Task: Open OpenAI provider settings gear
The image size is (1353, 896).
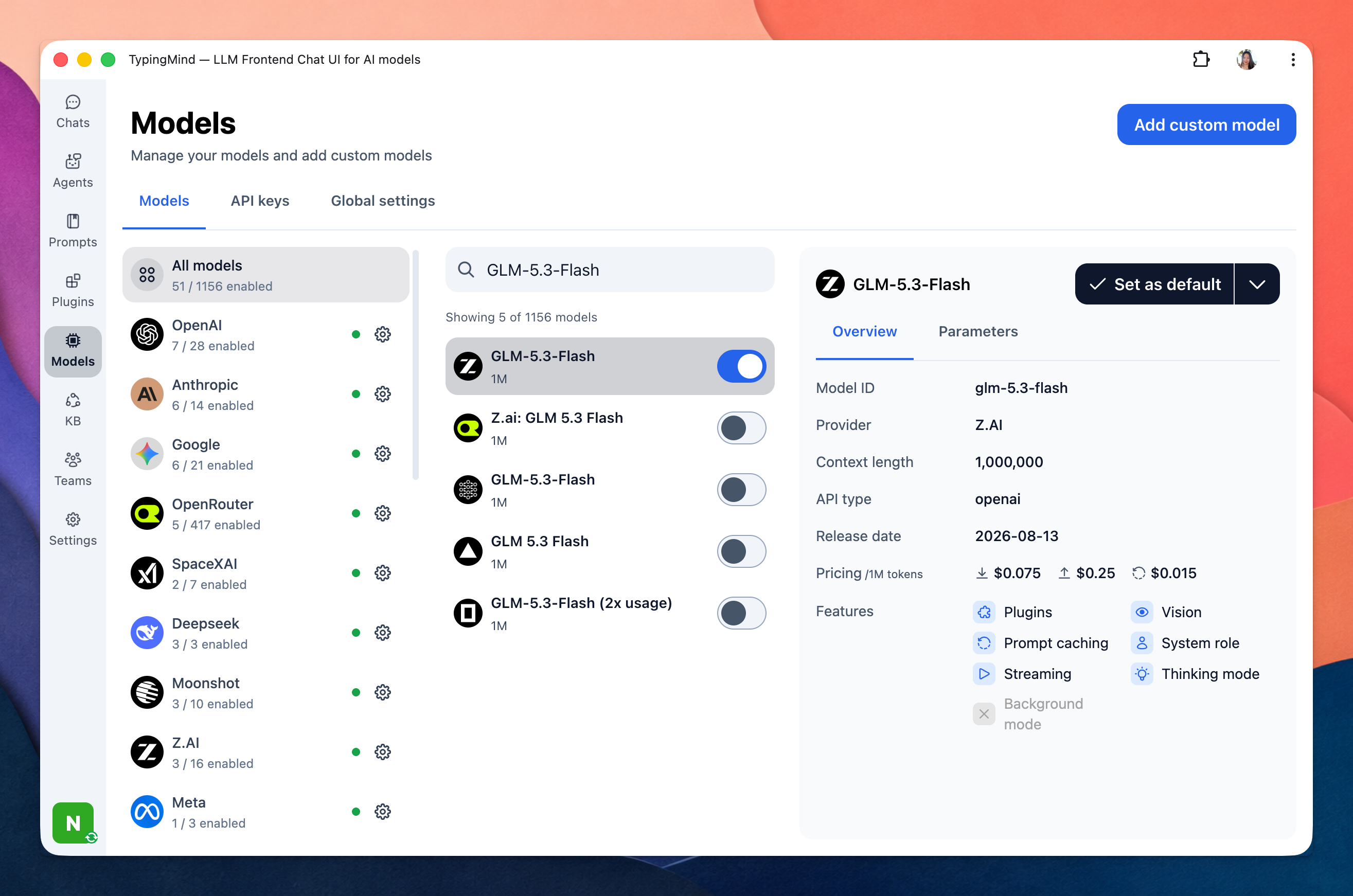Action: [x=382, y=334]
